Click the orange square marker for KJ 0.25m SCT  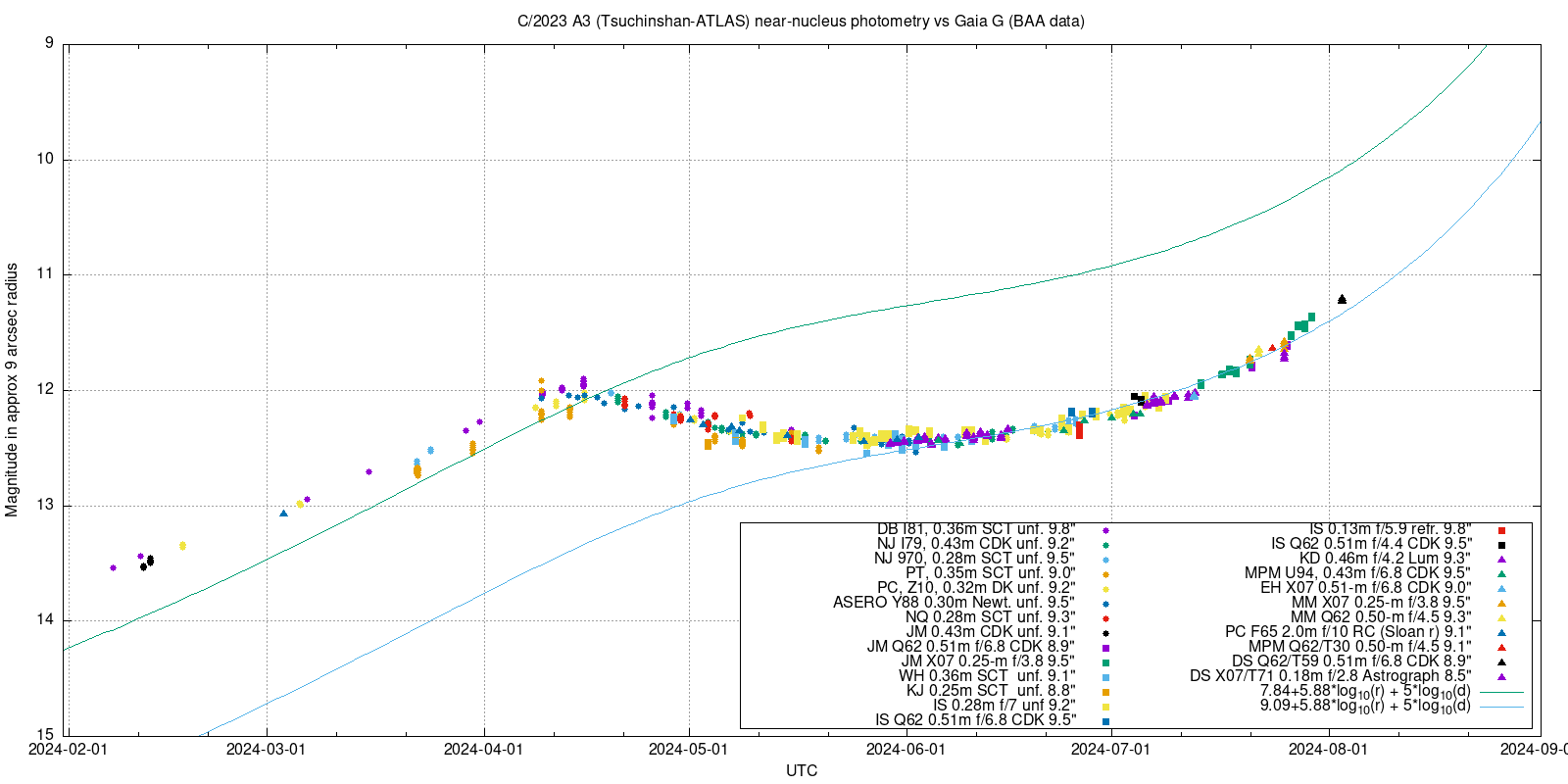(x=1105, y=691)
